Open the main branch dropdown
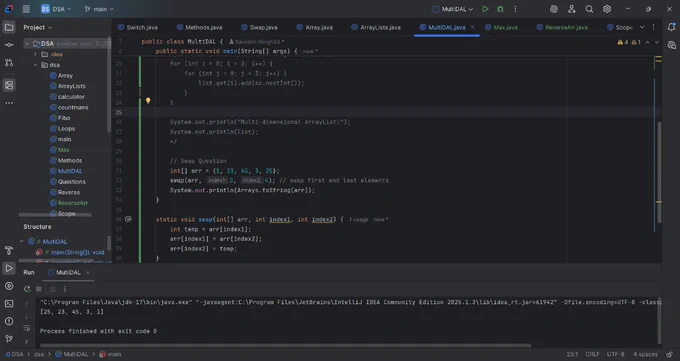 [x=99, y=9]
